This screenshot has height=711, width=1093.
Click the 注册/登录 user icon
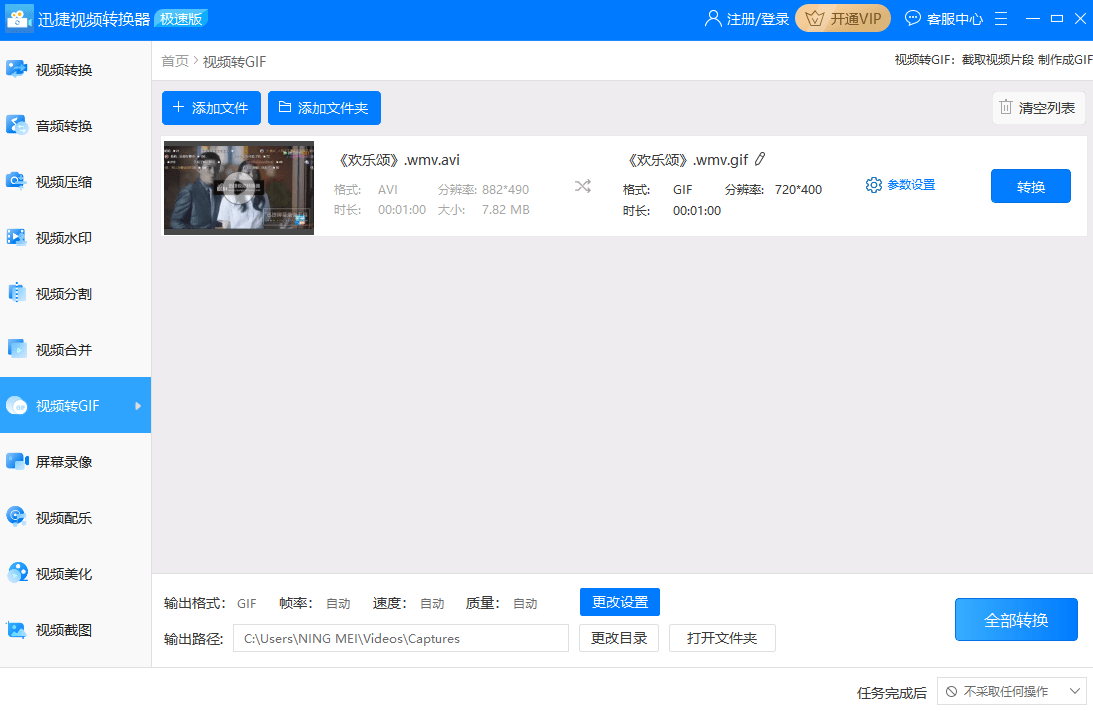(712, 18)
